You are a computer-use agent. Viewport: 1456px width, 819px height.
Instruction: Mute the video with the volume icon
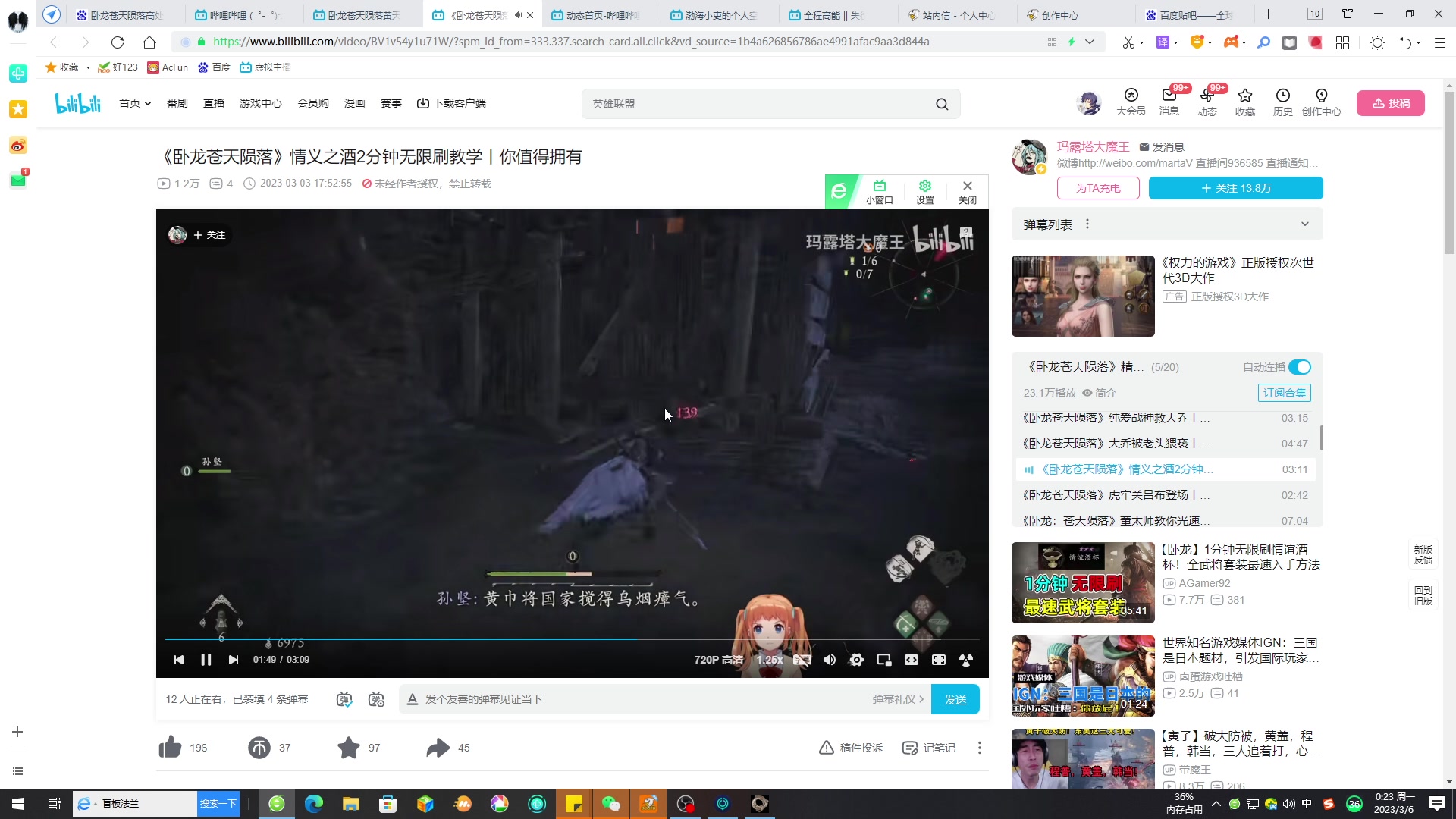829,659
